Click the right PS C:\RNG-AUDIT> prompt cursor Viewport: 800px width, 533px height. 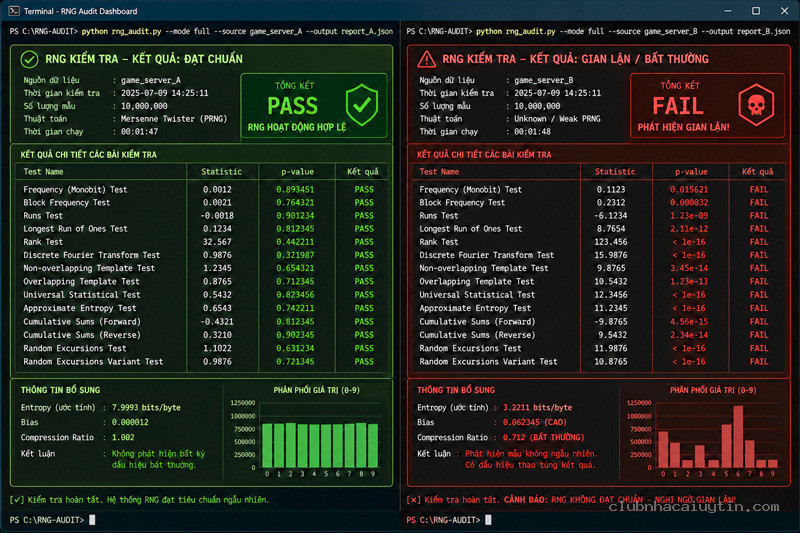click(x=488, y=520)
